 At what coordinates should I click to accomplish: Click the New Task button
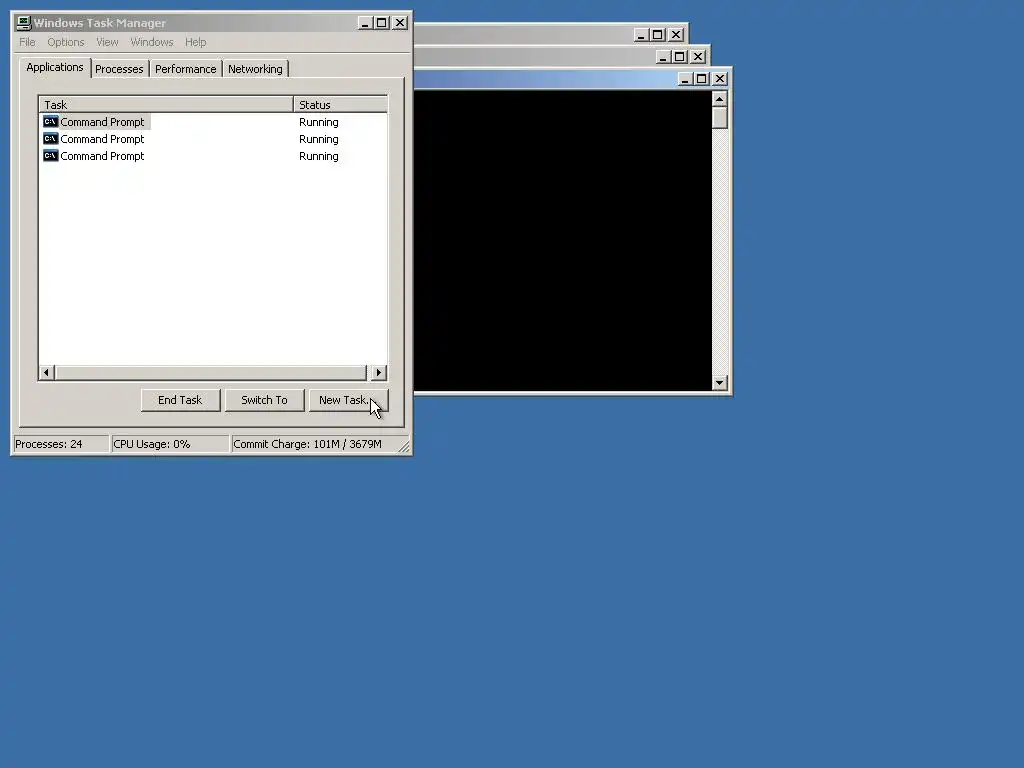click(348, 400)
